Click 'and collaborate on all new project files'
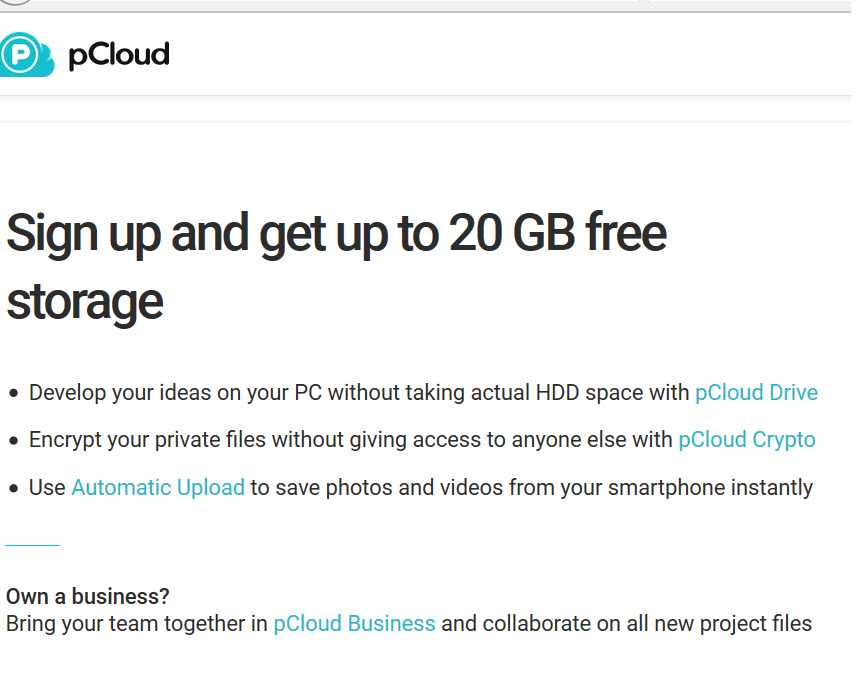864x673 pixels. 627,623
